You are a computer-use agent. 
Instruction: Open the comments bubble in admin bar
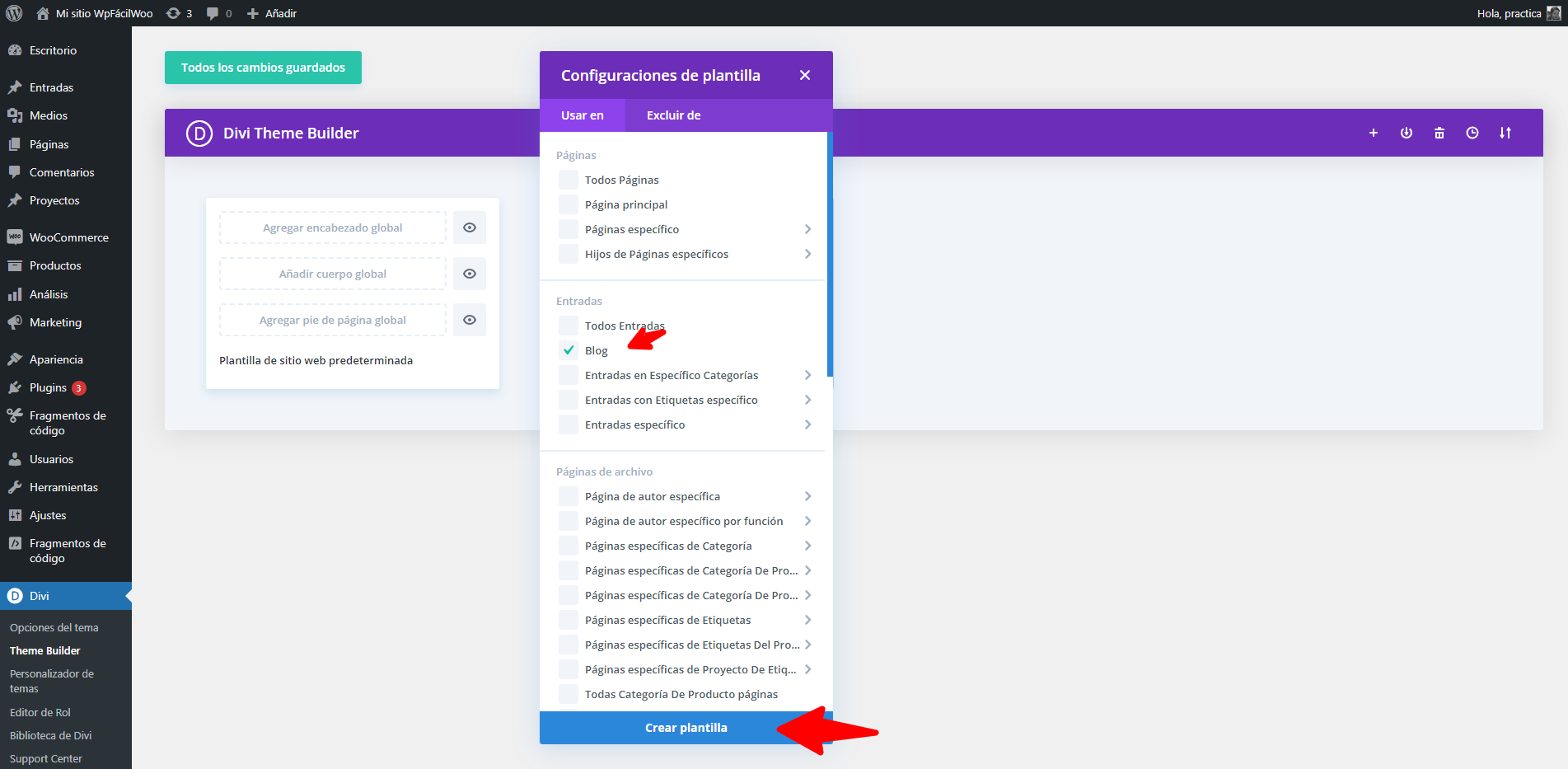(218, 13)
